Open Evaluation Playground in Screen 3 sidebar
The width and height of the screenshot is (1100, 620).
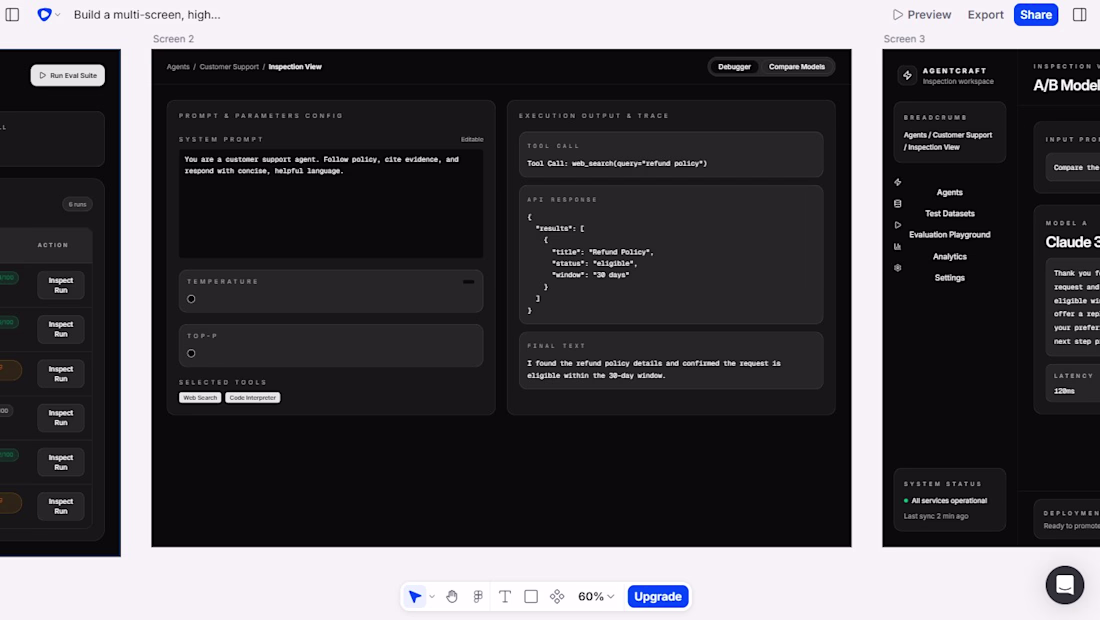949,235
